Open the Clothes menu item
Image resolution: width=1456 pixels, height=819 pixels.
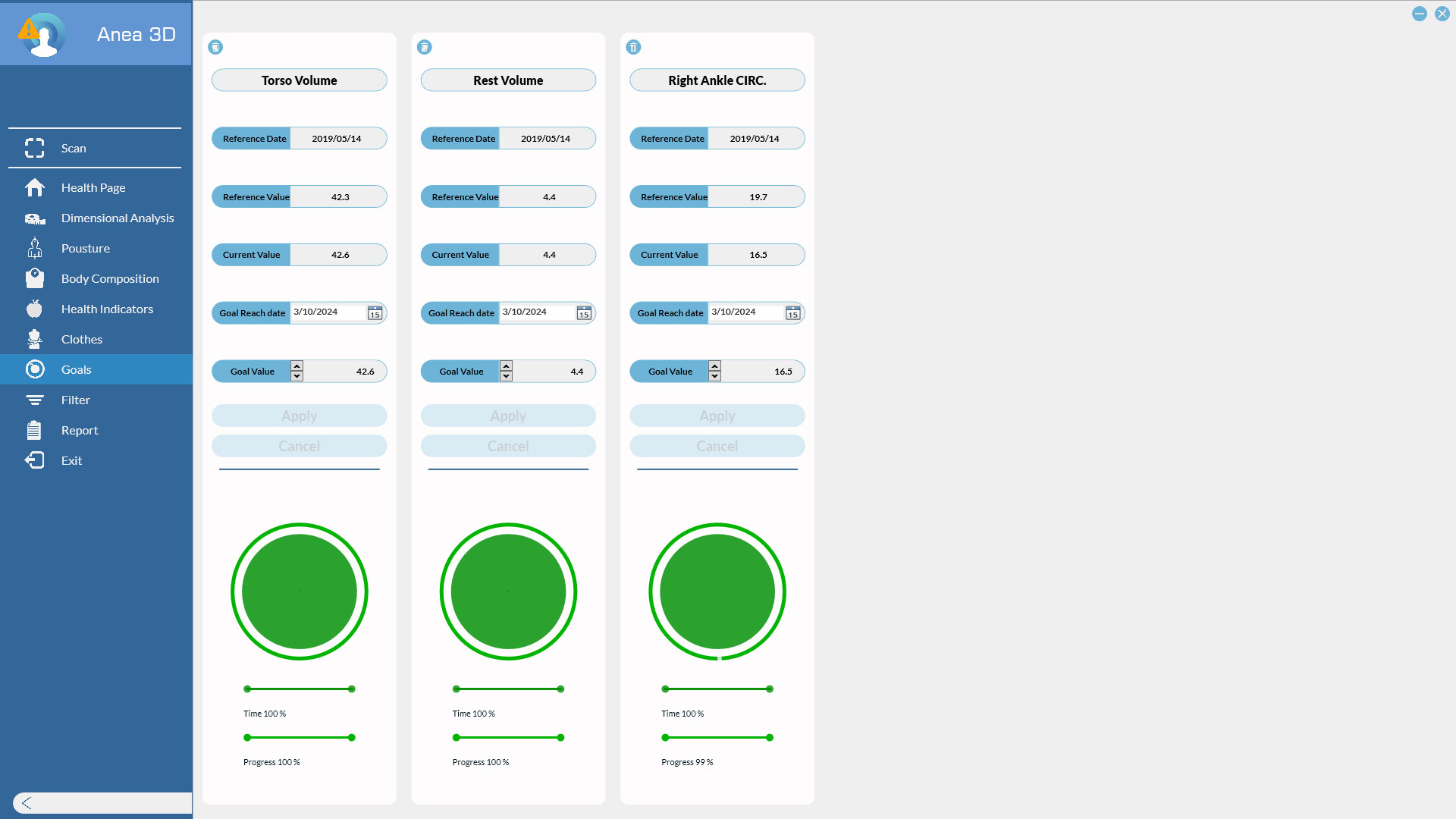(x=82, y=339)
